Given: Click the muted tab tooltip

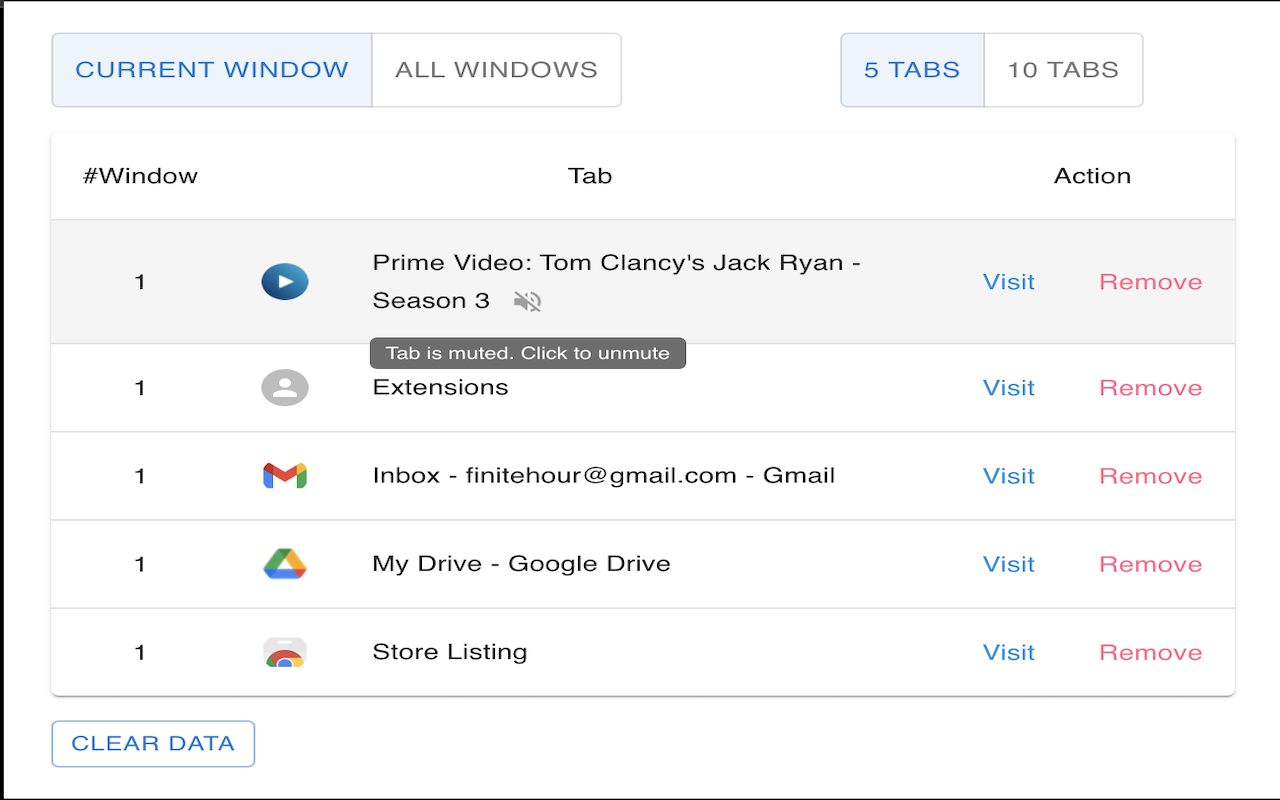Looking at the screenshot, I should tap(527, 352).
